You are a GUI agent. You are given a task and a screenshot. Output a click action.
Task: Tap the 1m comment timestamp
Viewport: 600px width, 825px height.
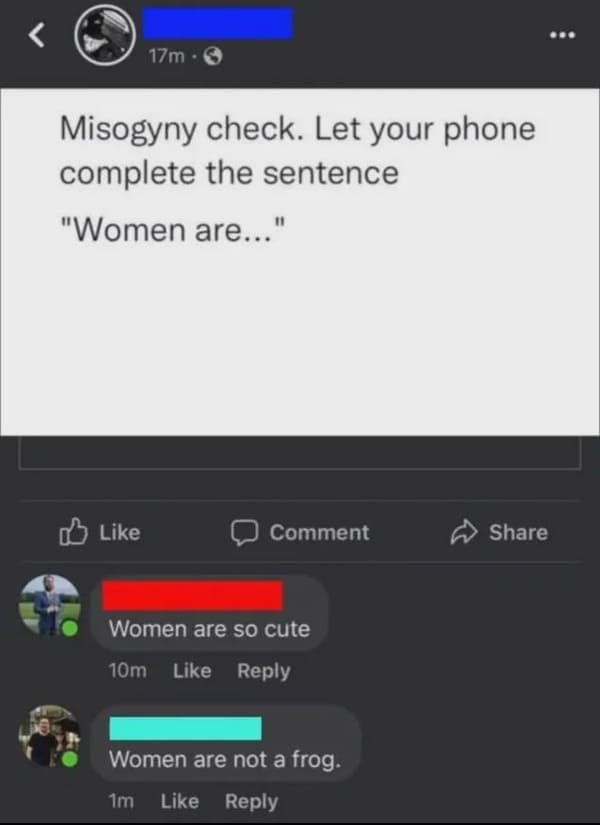click(121, 801)
